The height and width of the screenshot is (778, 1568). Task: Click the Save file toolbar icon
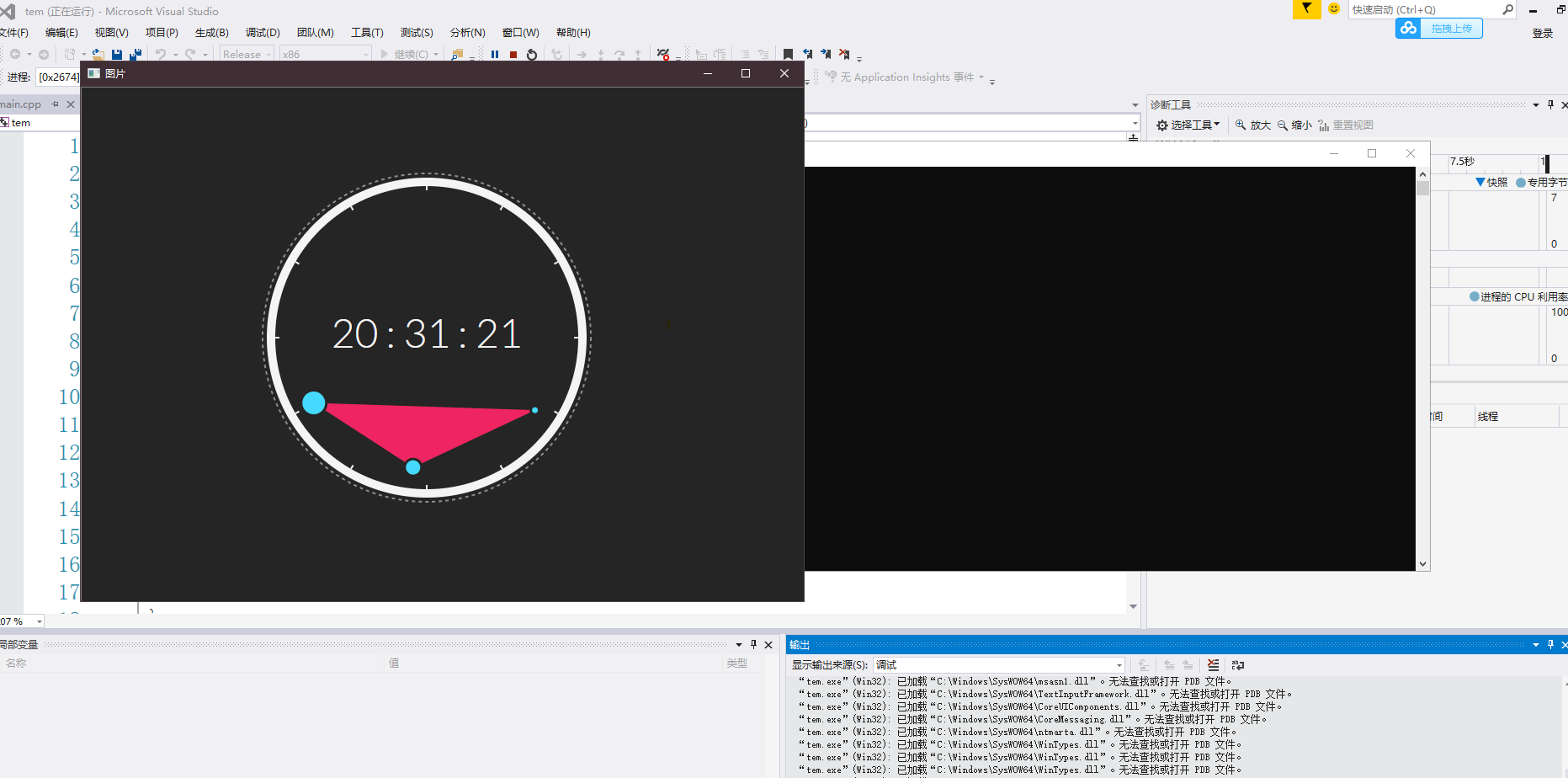117,54
